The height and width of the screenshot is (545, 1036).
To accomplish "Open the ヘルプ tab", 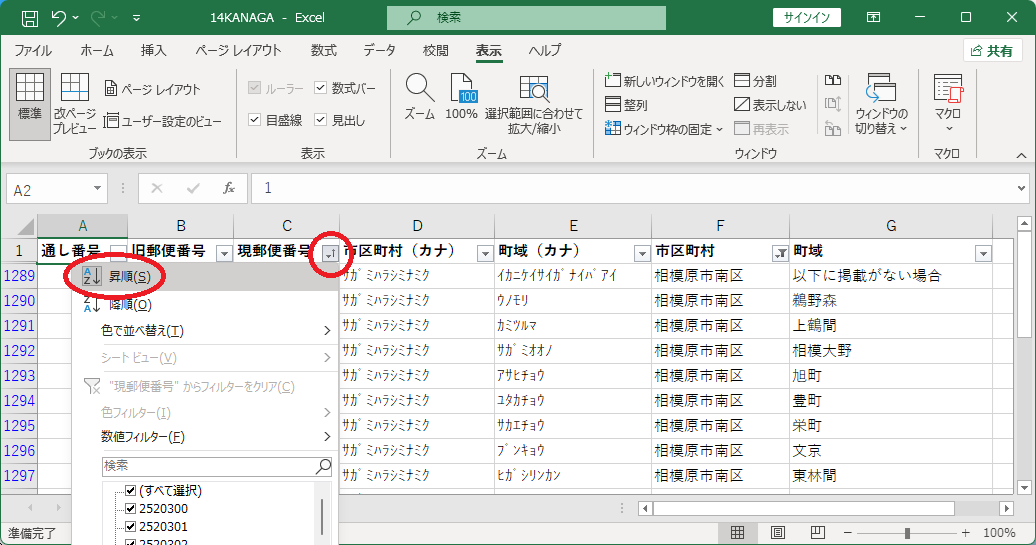I will point(545,50).
